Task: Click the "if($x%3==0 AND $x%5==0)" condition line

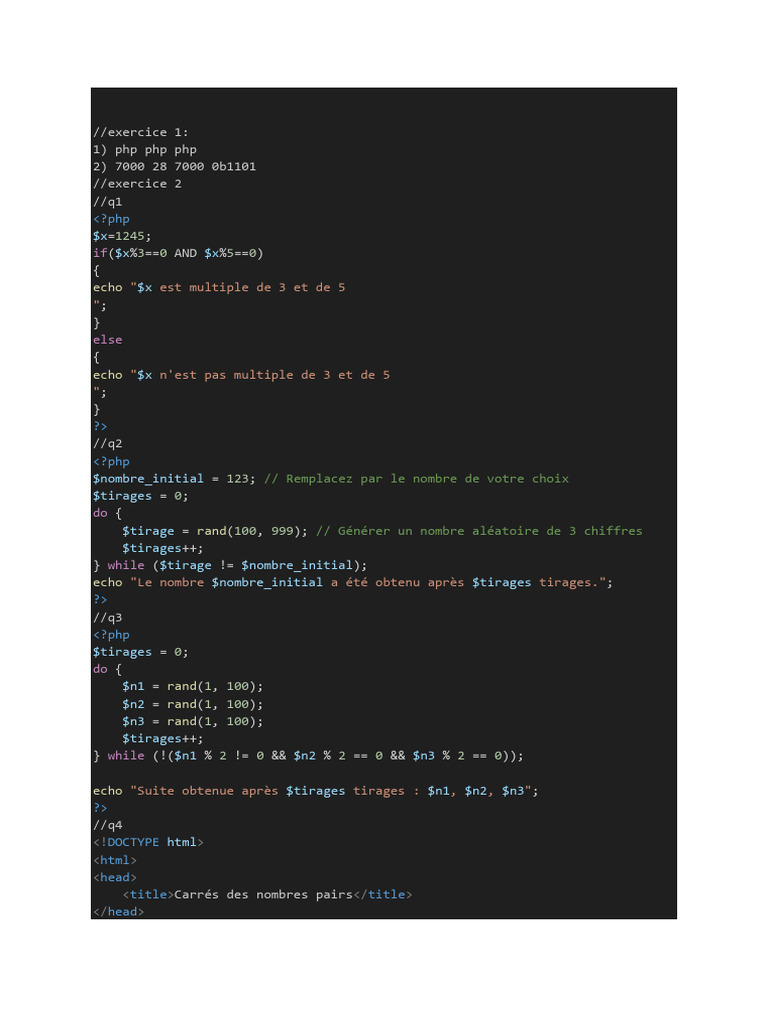Action: coord(178,253)
